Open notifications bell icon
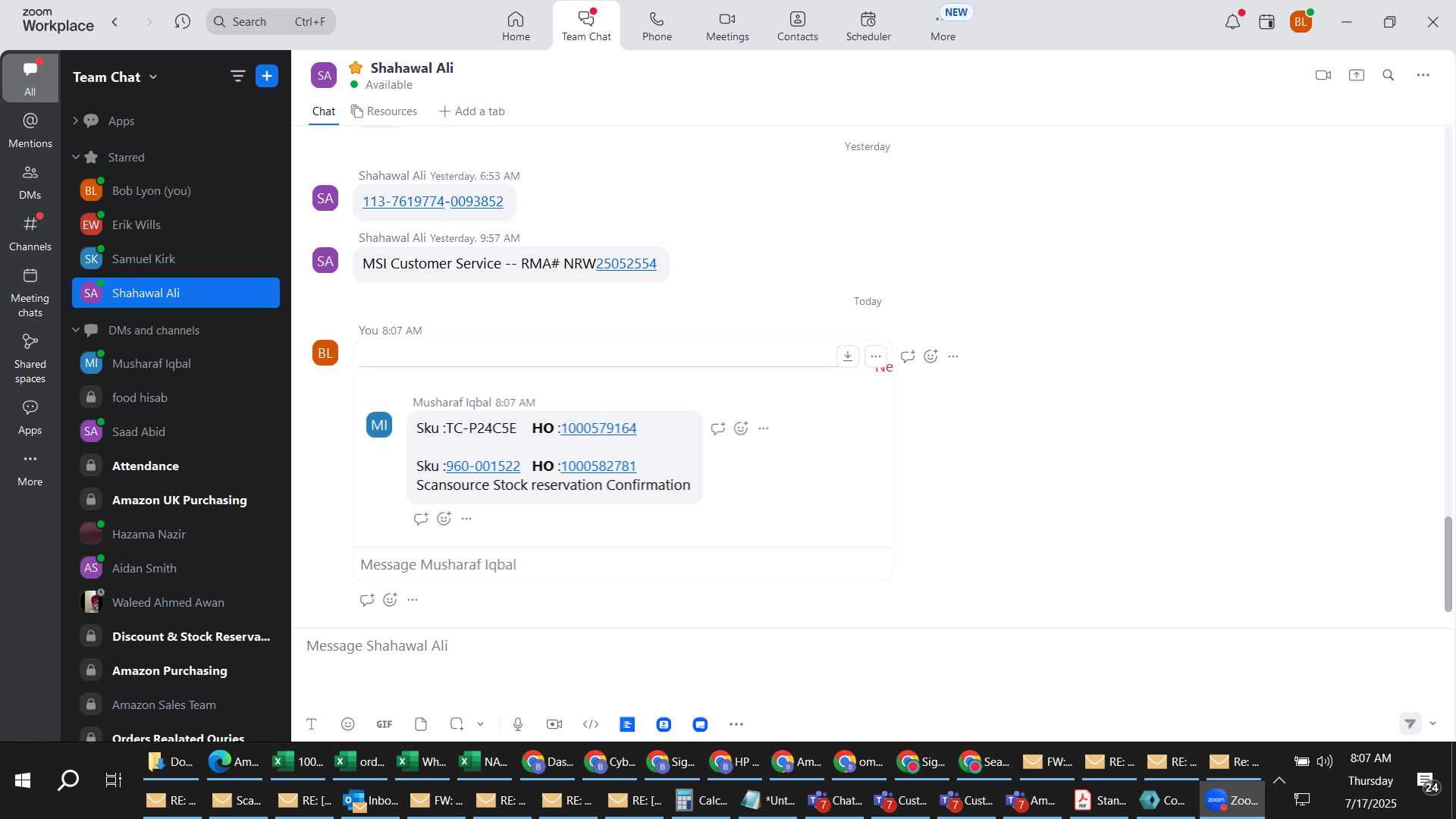This screenshot has height=819, width=1456. [1232, 22]
